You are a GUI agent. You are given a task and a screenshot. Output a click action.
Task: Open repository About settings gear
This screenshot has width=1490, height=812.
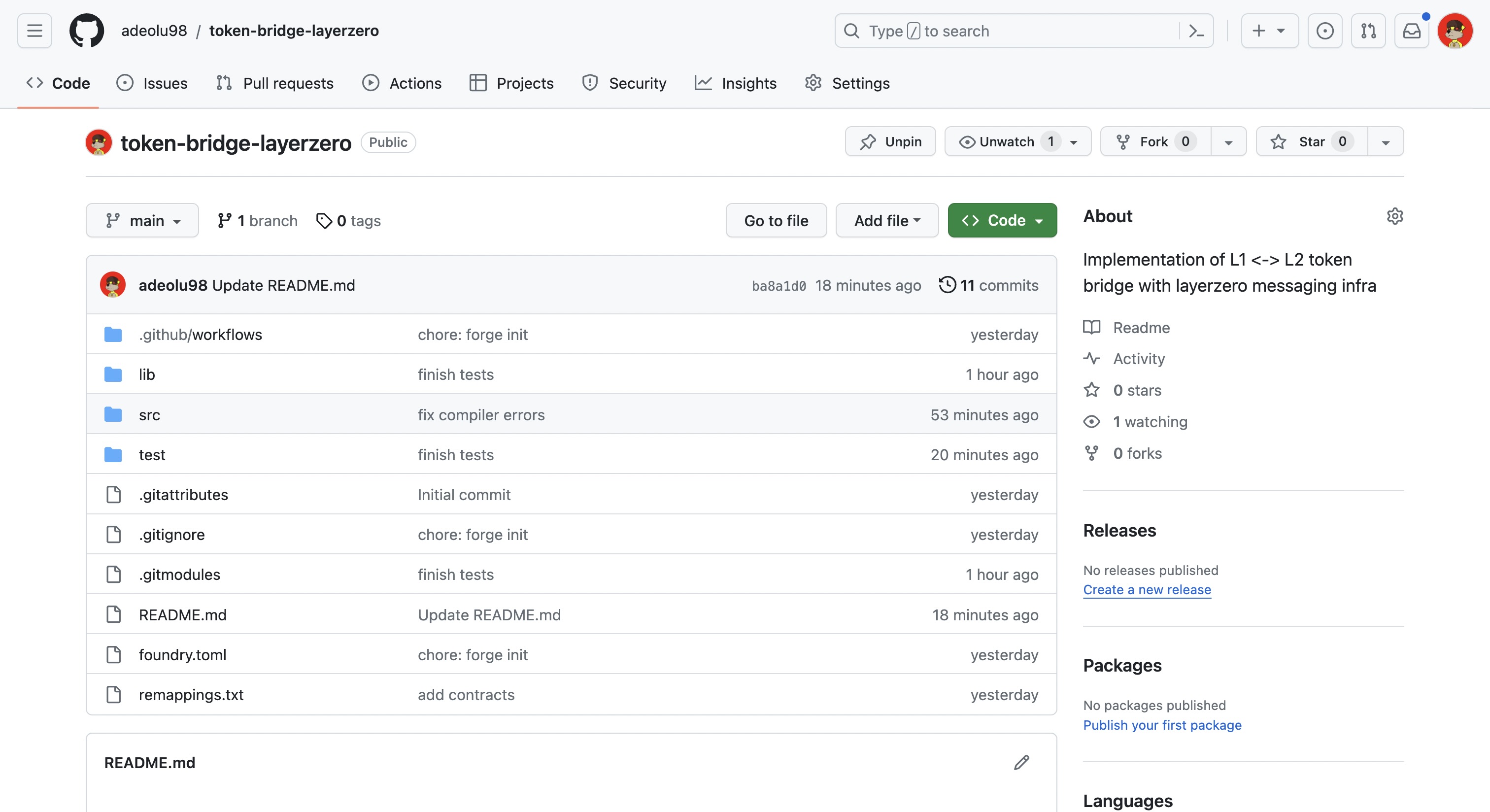[x=1394, y=216]
